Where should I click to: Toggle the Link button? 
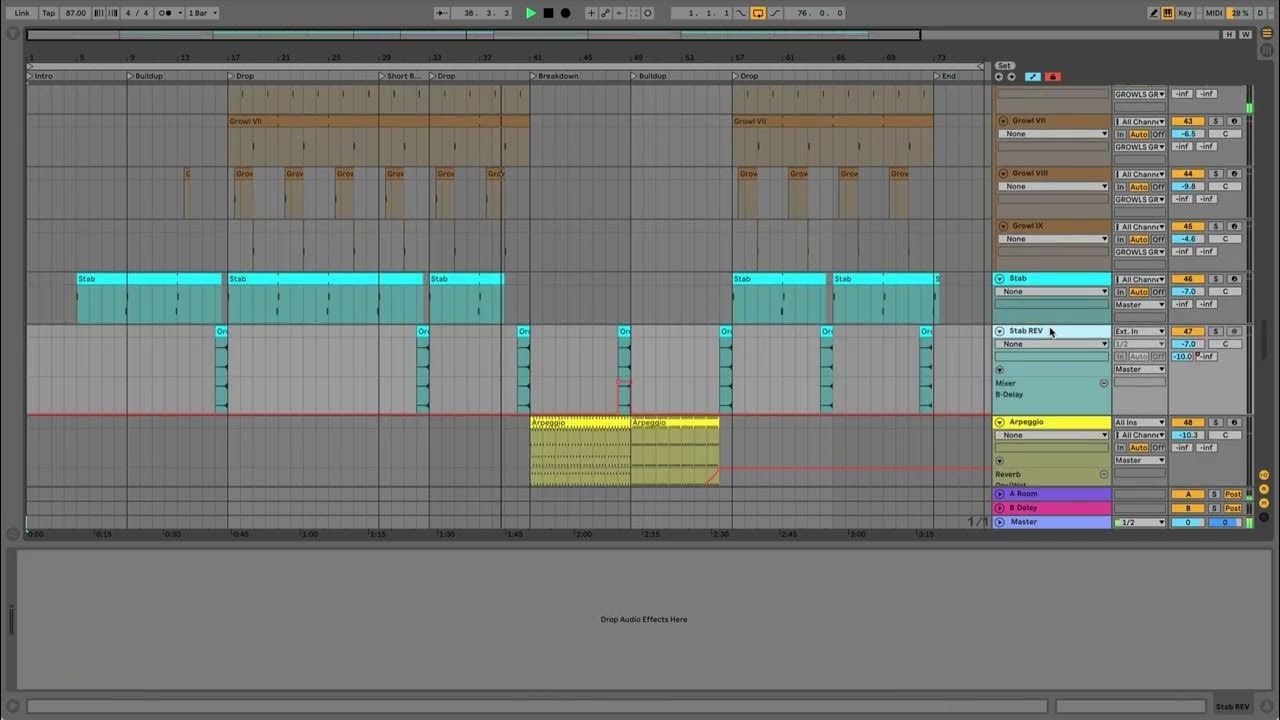click(x=22, y=13)
